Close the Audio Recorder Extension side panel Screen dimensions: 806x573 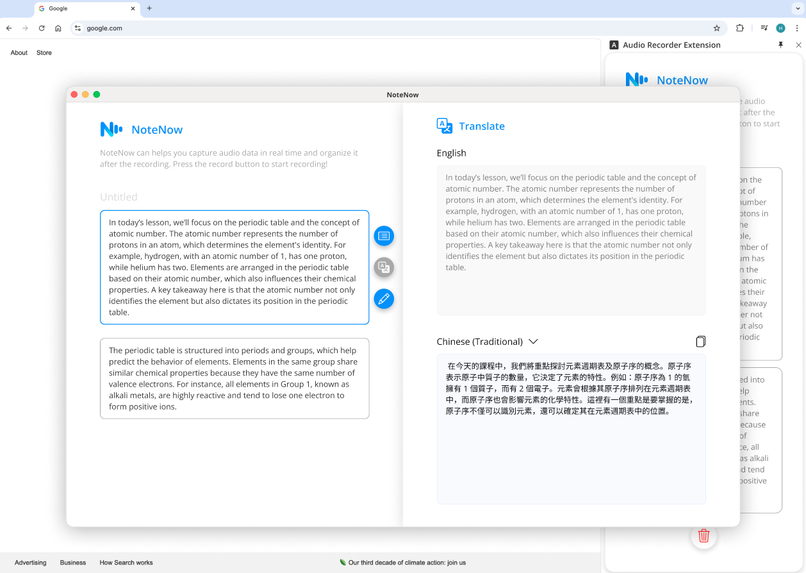click(798, 45)
